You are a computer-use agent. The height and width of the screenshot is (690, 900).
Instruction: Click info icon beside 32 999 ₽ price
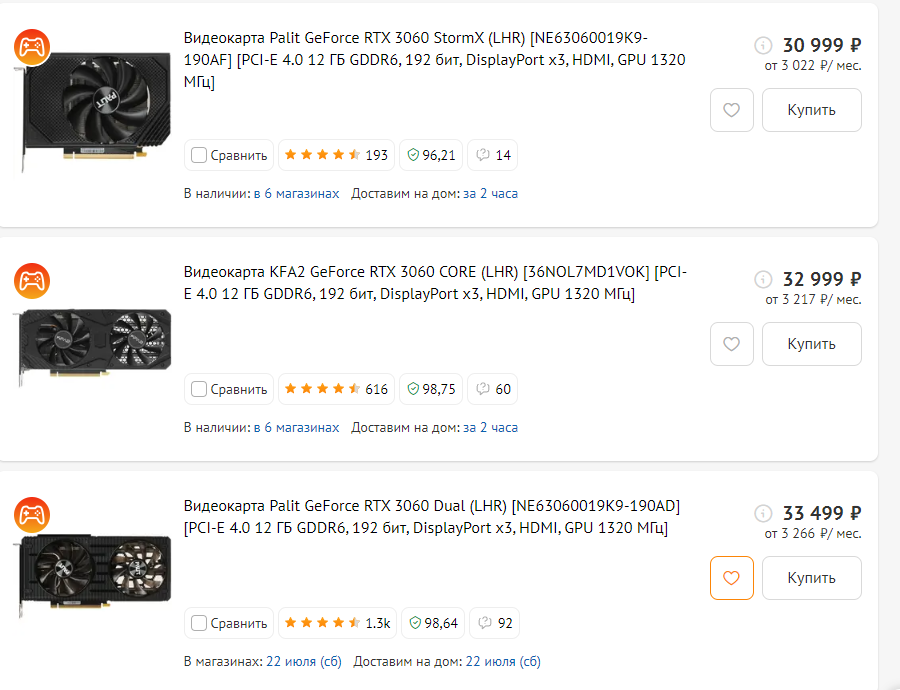(x=763, y=279)
